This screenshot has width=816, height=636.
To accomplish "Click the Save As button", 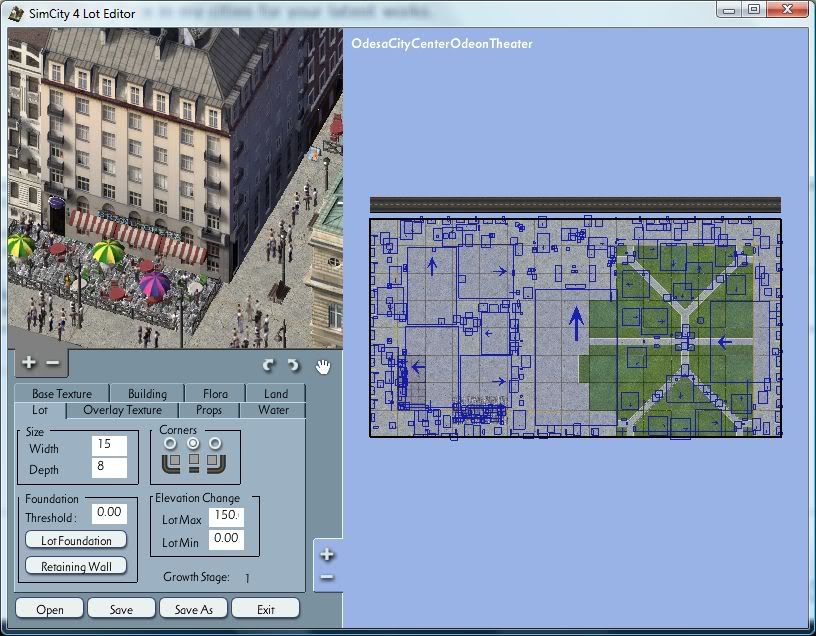I will [x=194, y=608].
